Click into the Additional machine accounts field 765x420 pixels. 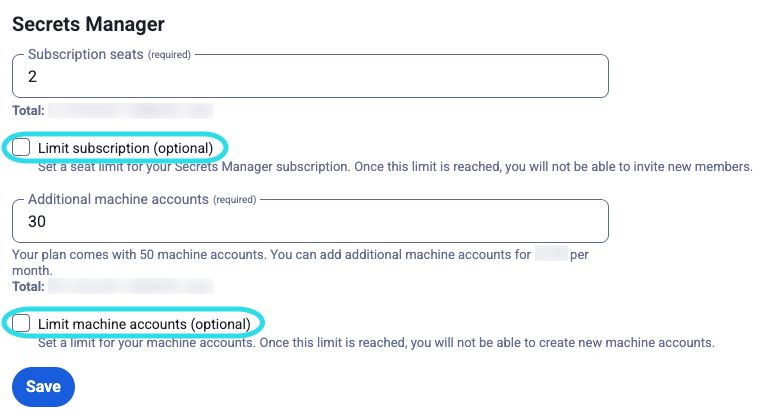(310, 221)
